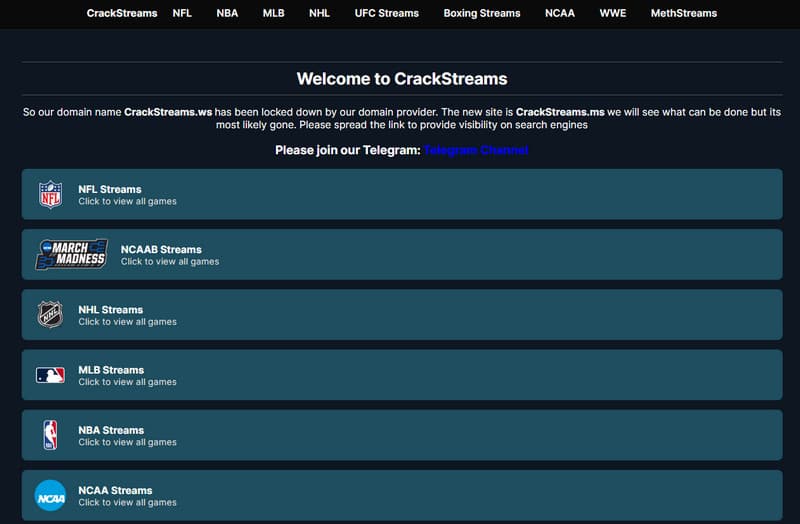
Task: Open UFC Streams in the navigation bar
Action: [x=386, y=14]
